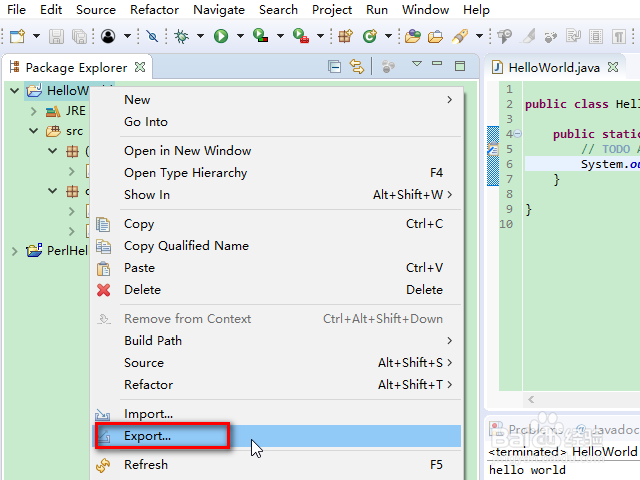Open the Debug dropdown arrow
This screenshot has width=640, height=480.
point(200,36)
